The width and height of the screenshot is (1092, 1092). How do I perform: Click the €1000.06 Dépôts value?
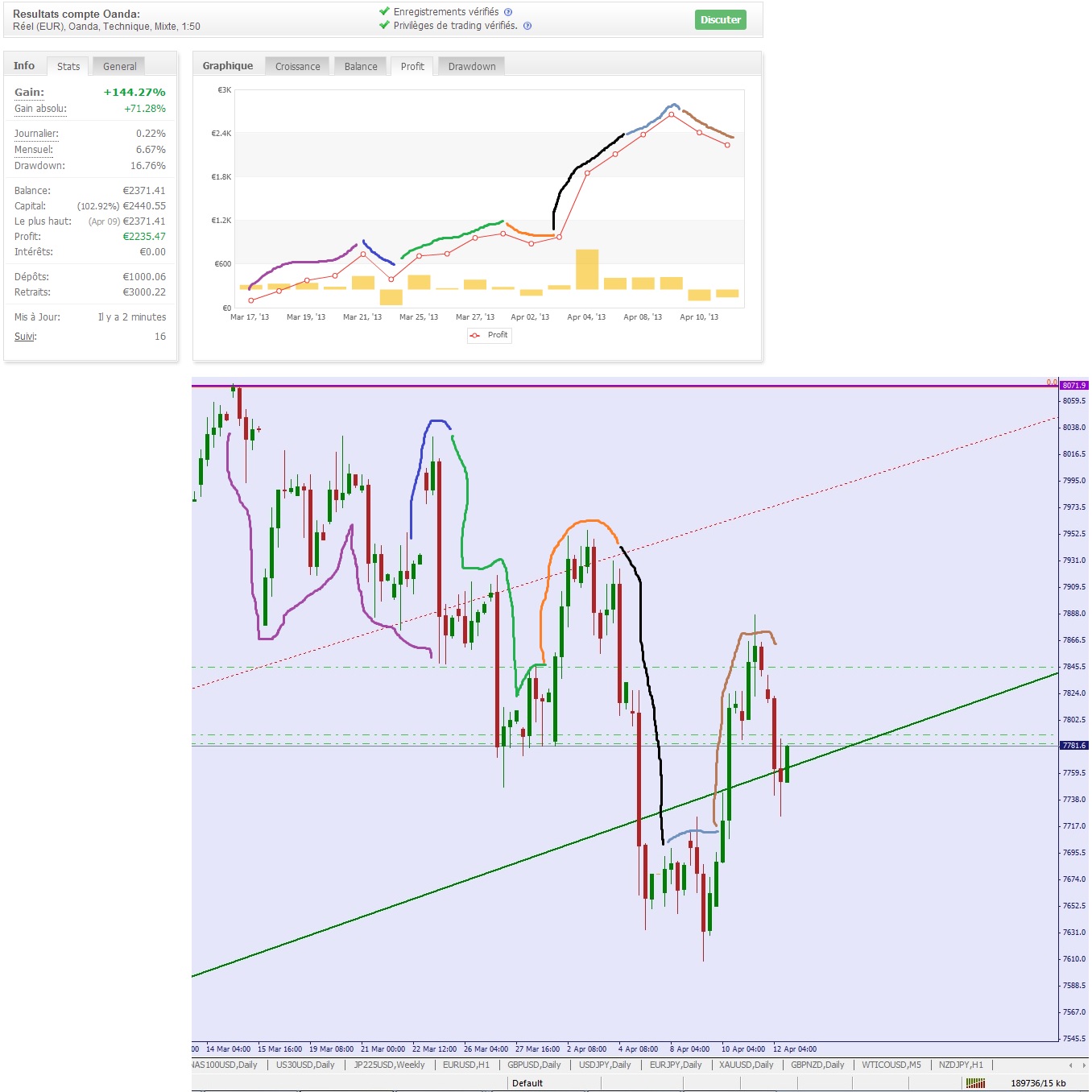(x=144, y=277)
